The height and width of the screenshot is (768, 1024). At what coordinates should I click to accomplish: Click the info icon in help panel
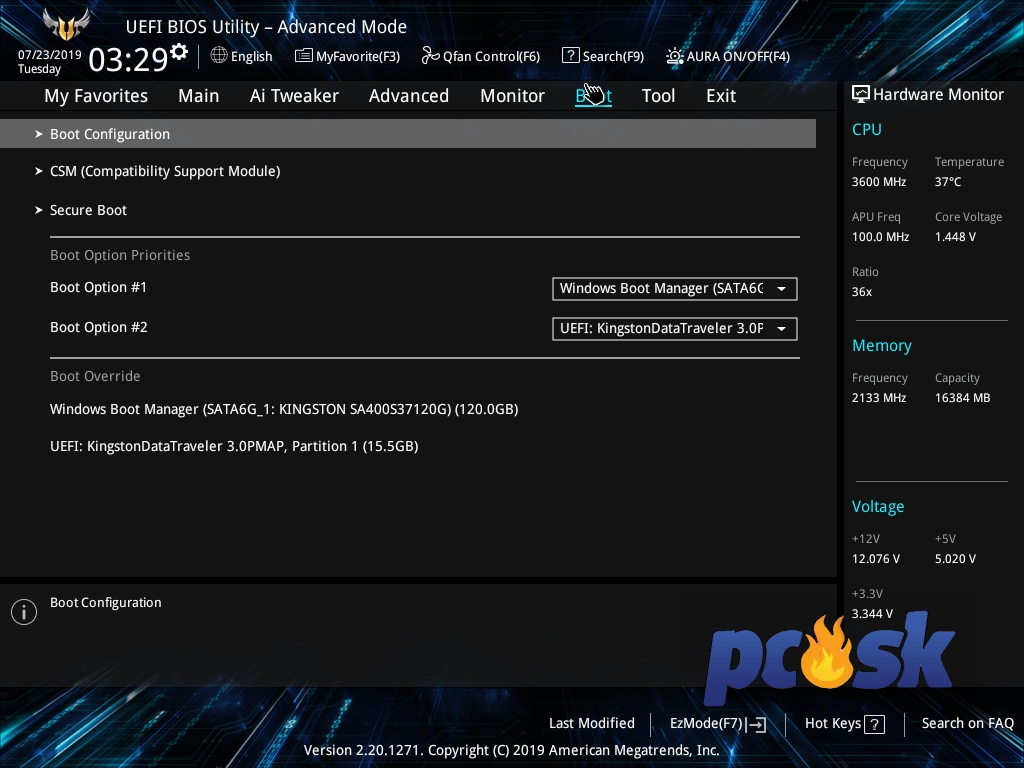pos(24,612)
